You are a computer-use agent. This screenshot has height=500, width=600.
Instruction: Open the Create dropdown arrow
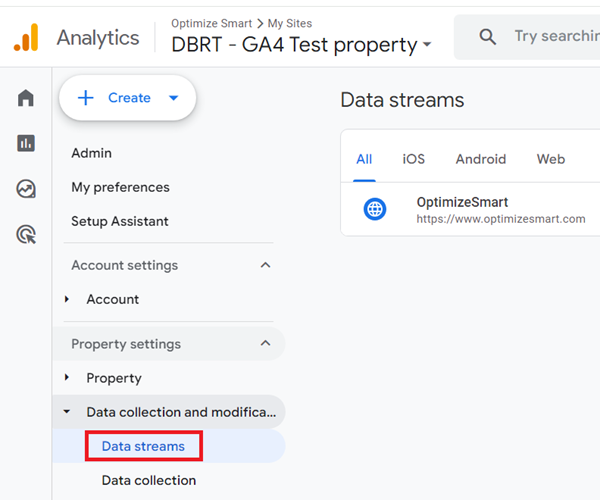[x=173, y=98]
